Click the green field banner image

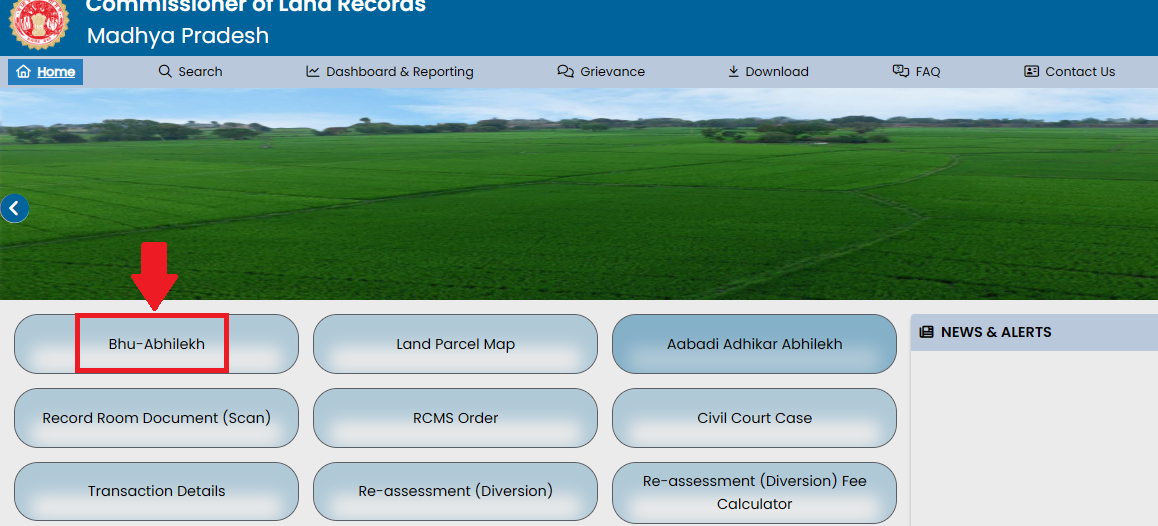600,200
